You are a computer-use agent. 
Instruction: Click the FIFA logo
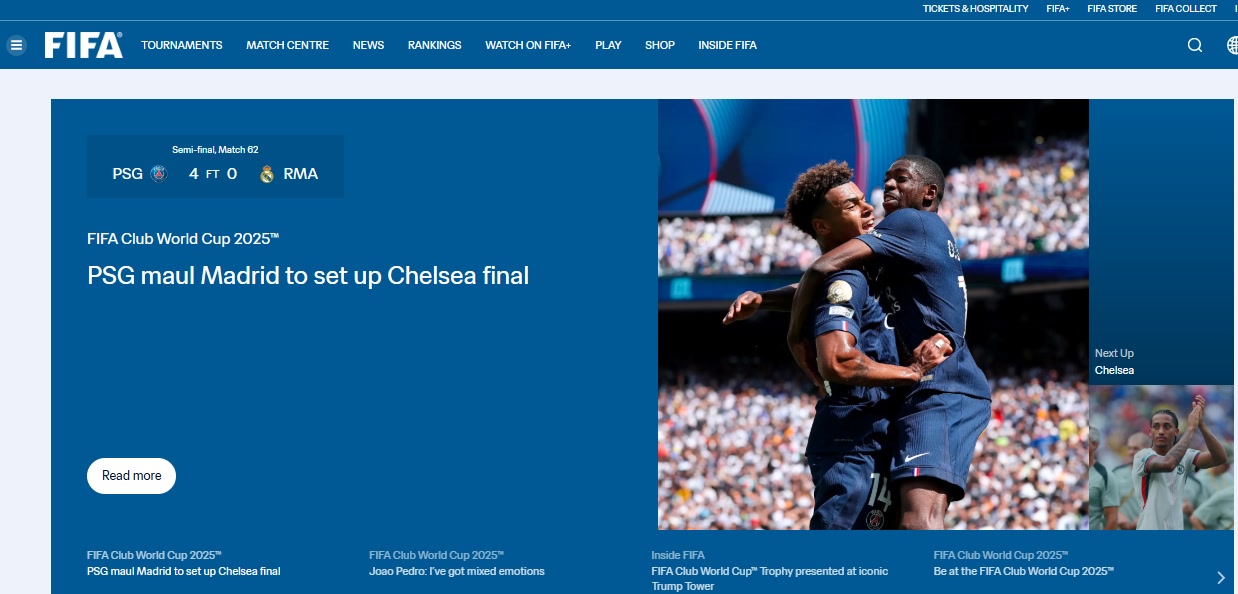(x=84, y=45)
